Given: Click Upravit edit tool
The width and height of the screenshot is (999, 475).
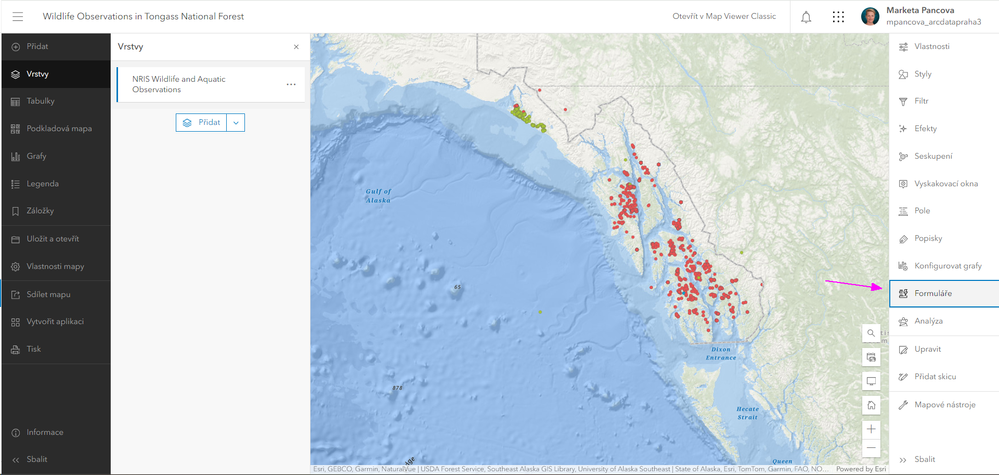Looking at the screenshot, I should click(944, 350).
